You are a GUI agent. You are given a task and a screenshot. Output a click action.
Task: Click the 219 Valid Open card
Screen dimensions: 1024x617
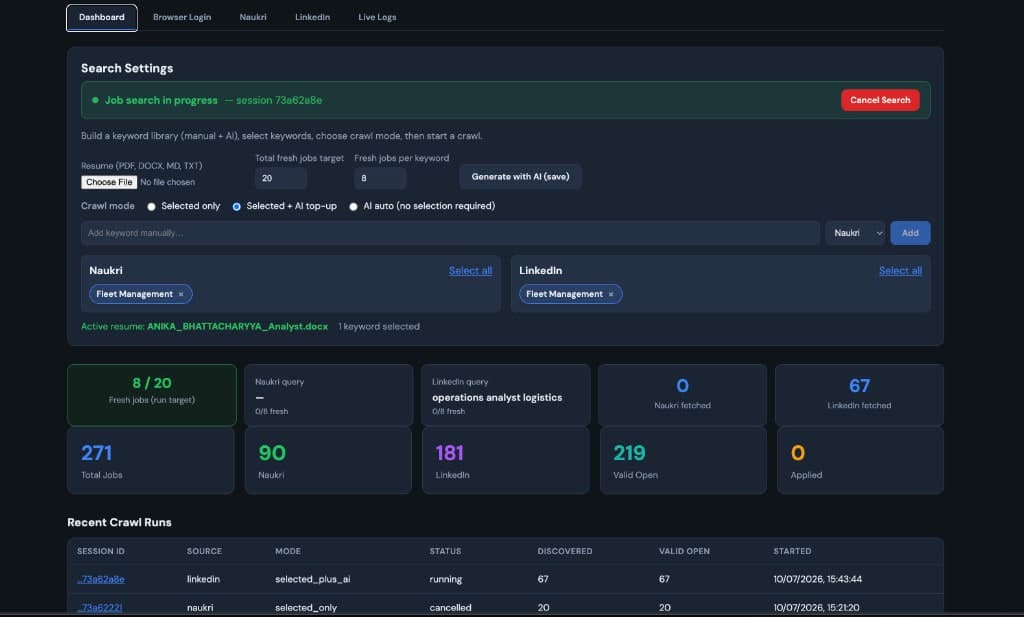tap(683, 461)
